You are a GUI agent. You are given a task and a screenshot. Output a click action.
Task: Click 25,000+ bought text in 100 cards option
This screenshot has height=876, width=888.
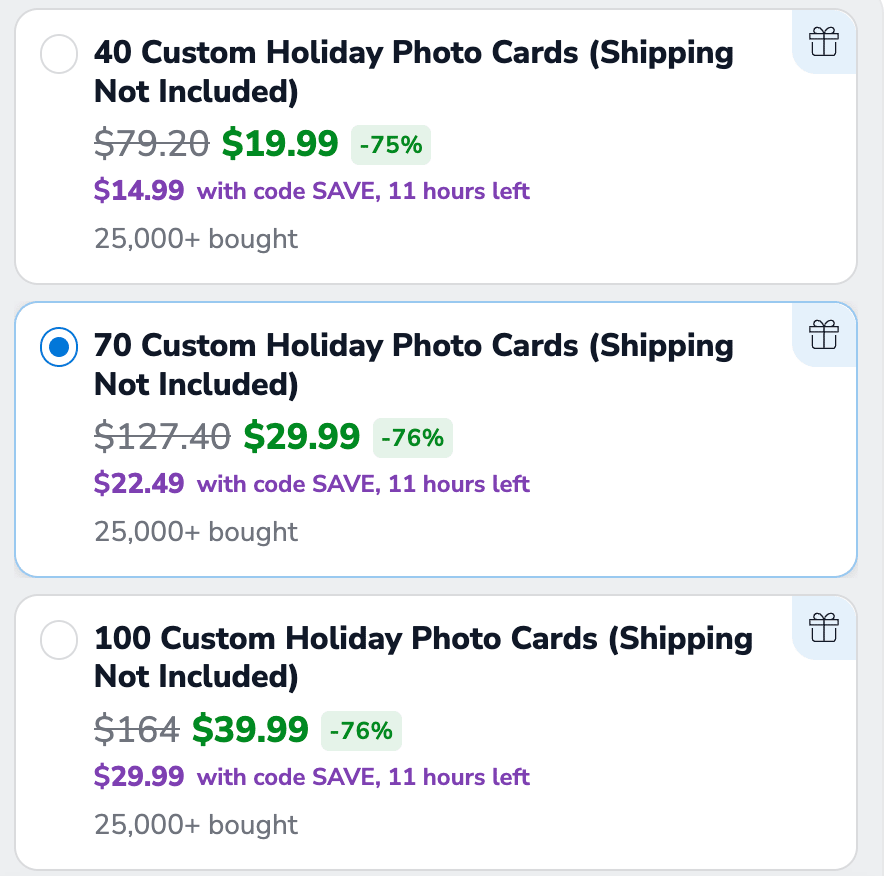(x=196, y=824)
